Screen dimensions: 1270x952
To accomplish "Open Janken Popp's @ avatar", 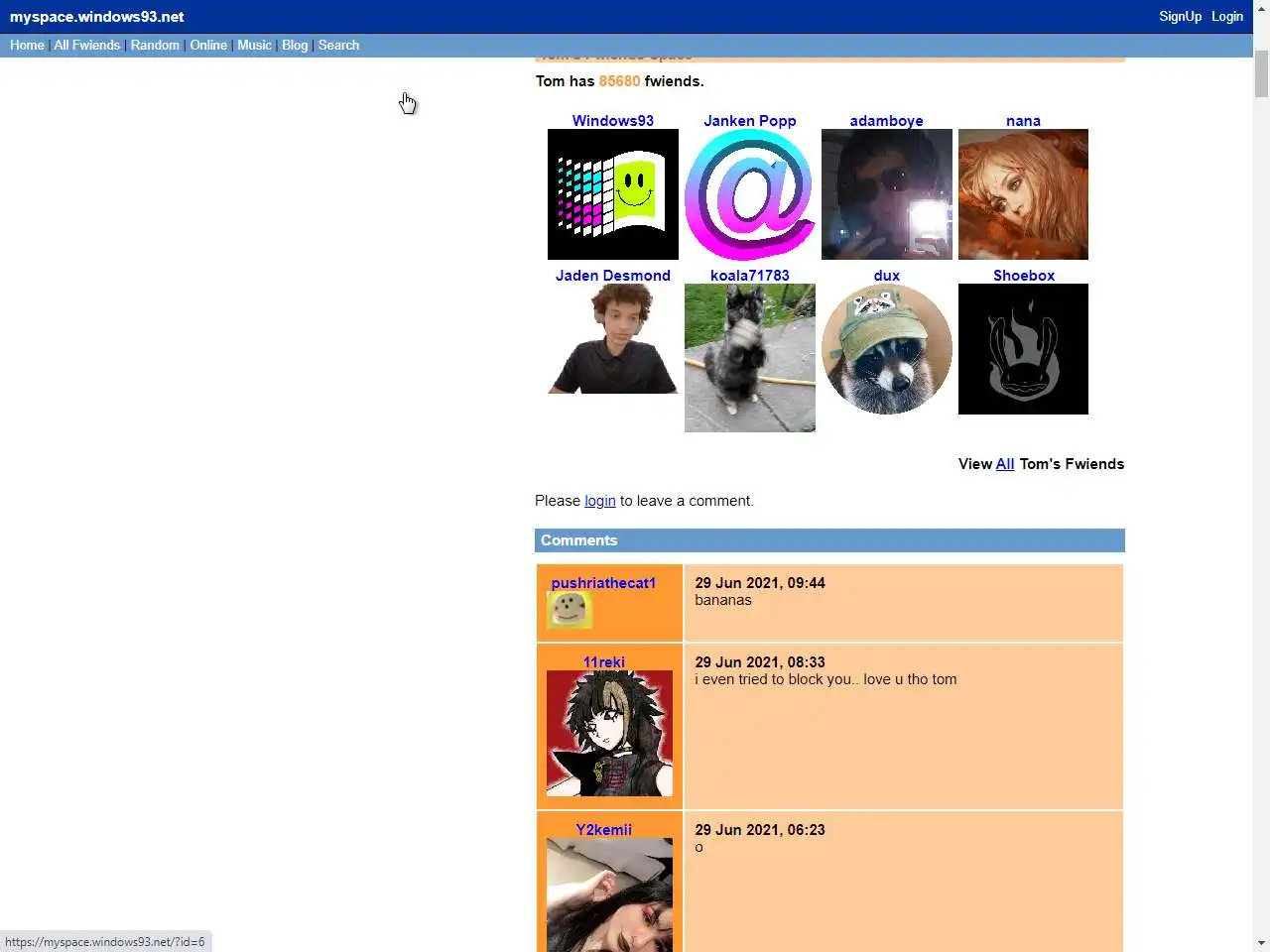I will pos(750,194).
